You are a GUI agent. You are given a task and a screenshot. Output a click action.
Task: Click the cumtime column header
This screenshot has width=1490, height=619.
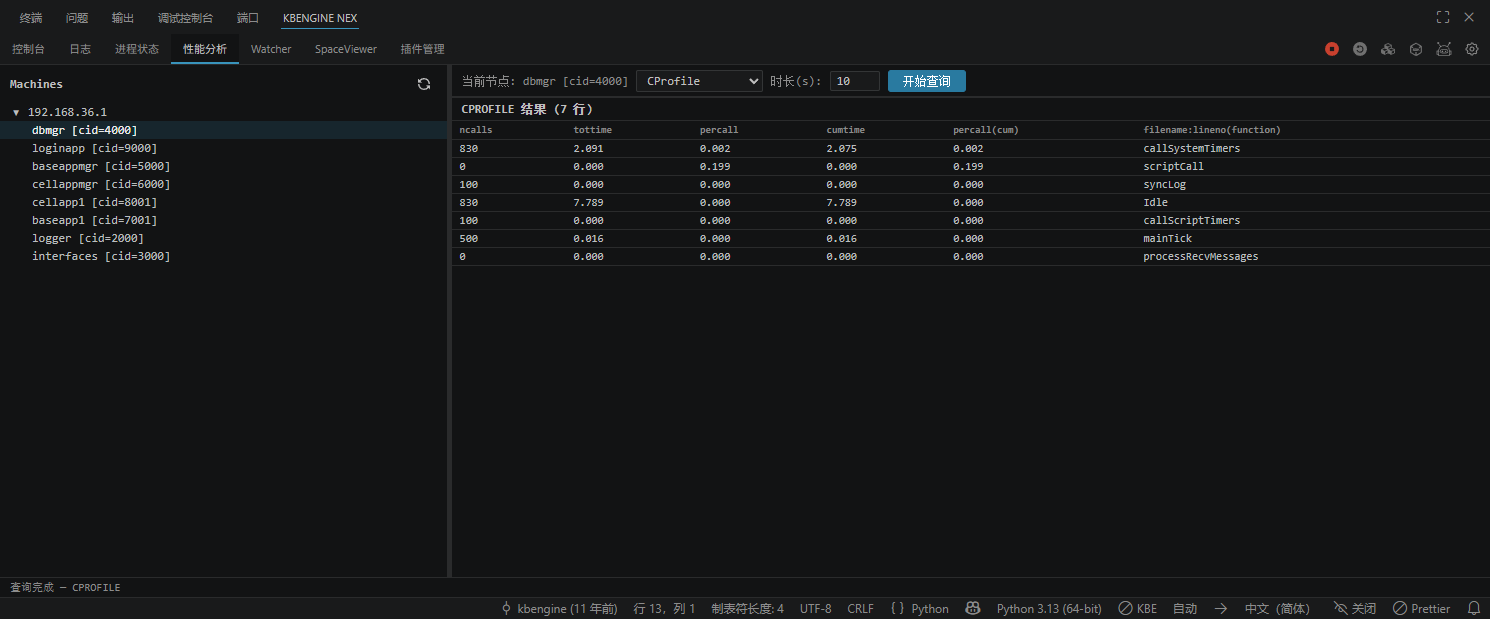(847, 130)
